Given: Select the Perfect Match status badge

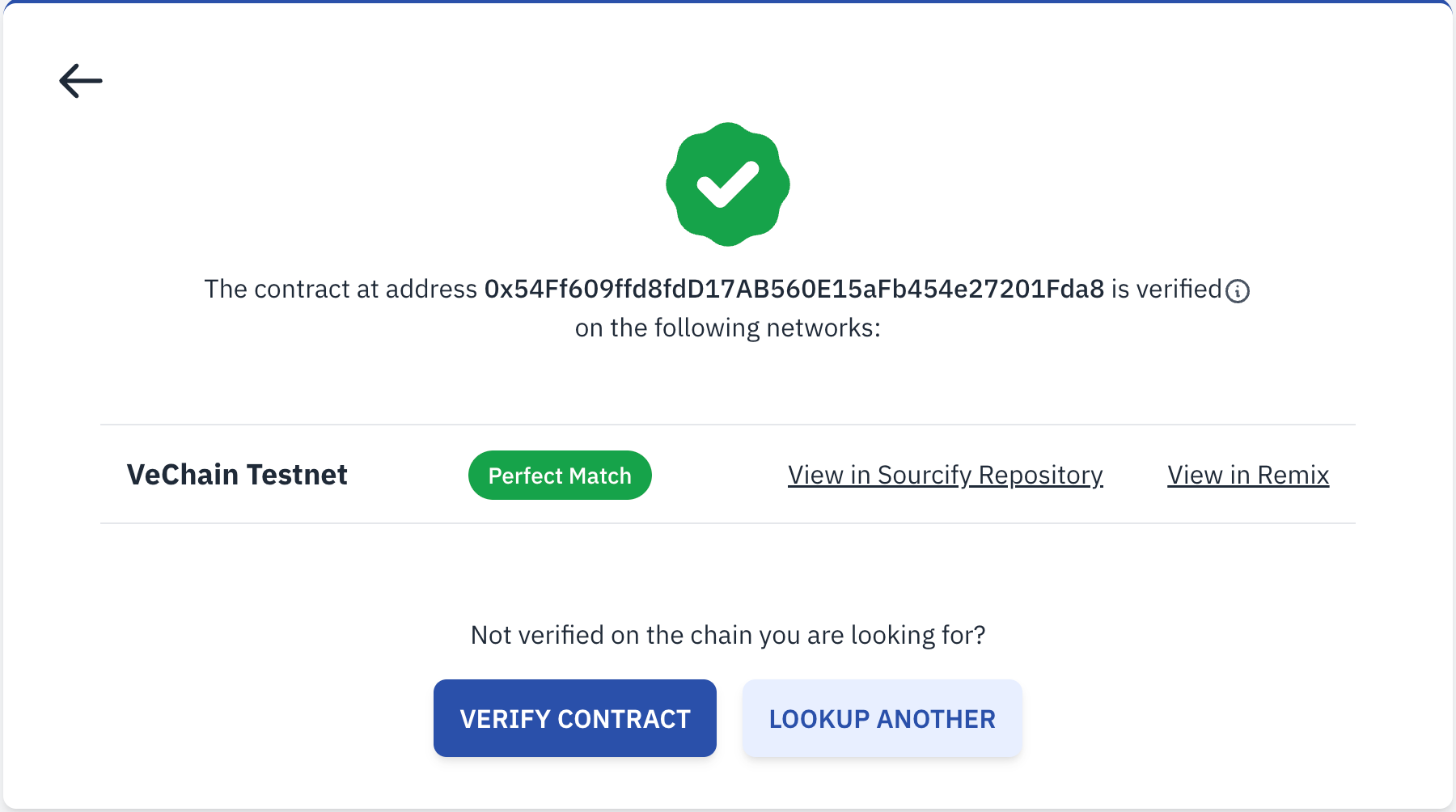Looking at the screenshot, I should (x=560, y=475).
